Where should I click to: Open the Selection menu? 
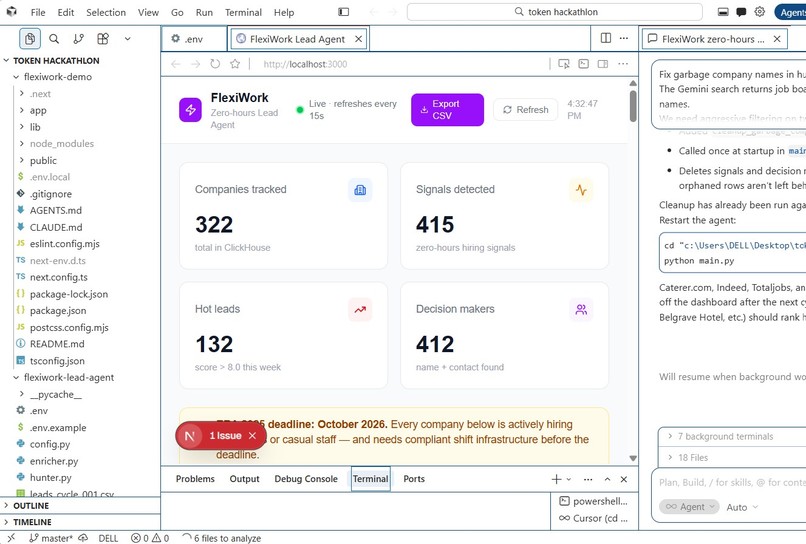pos(106,12)
